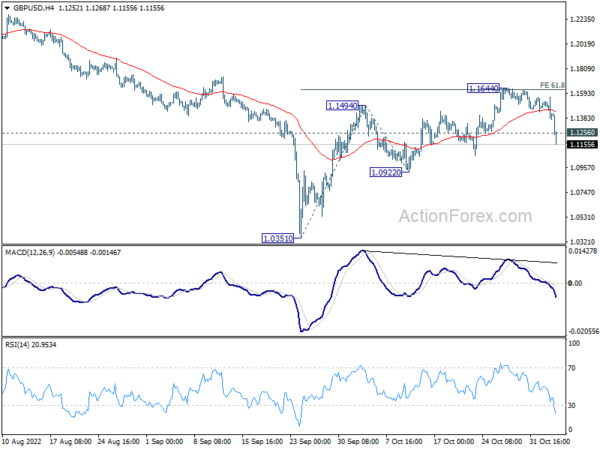600x450 pixels.
Task: Click the RSI(14) 20.9534 indicator title
Action: pyautogui.click(x=31, y=345)
